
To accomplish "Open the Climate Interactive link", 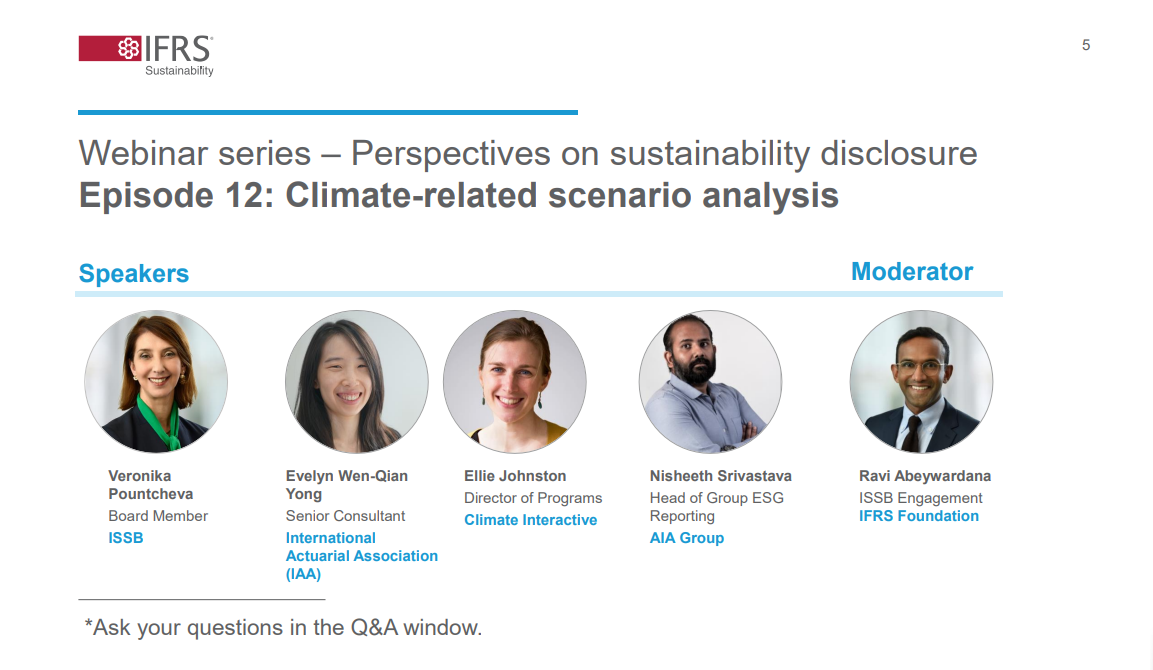I will pos(530,520).
